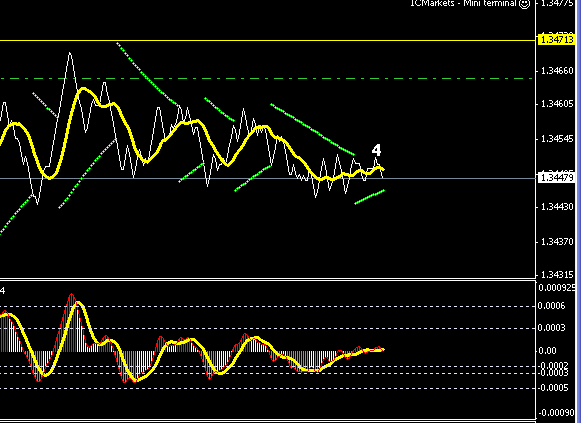Click the divider between chart and indicator window
The height and width of the screenshot is (423, 581).
coord(268,279)
